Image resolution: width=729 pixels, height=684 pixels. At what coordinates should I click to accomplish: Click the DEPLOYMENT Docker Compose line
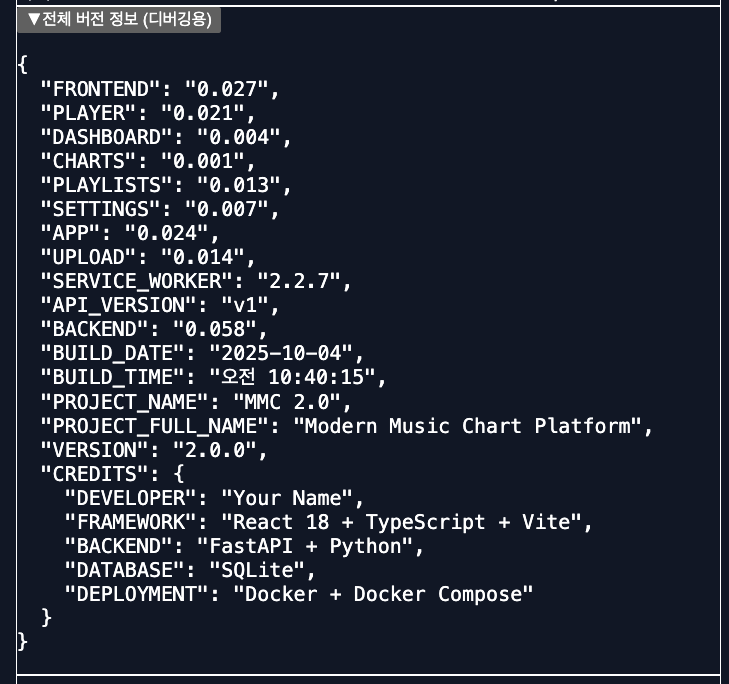pos(299,594)
